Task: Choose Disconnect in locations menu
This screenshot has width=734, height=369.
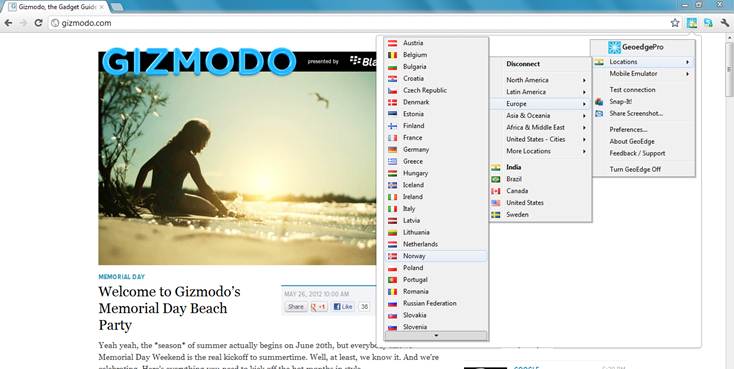Action: 523,64
